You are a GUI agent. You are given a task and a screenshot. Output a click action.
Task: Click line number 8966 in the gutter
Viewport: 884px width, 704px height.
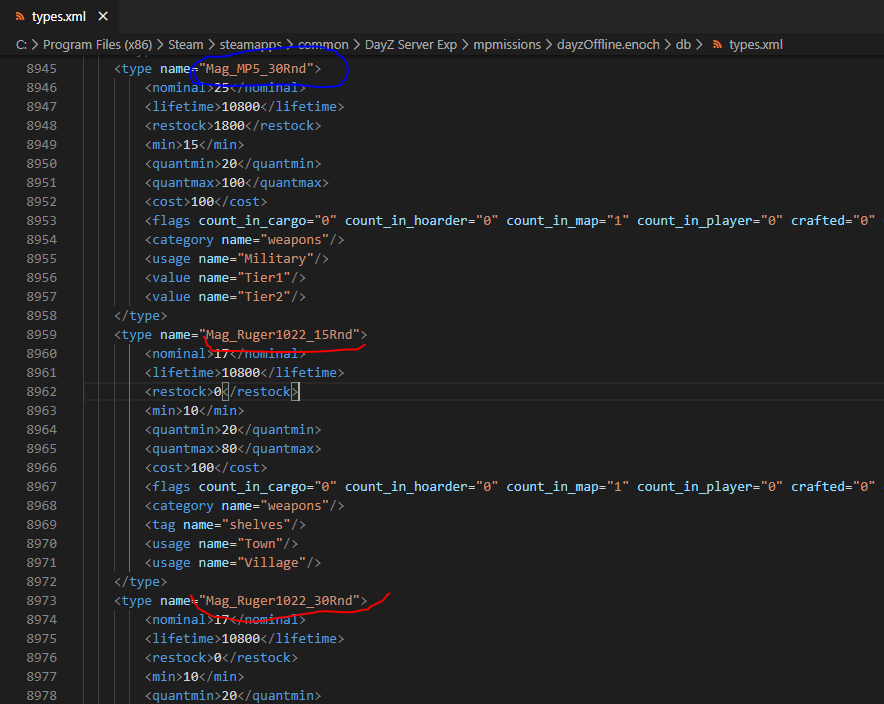42,468
